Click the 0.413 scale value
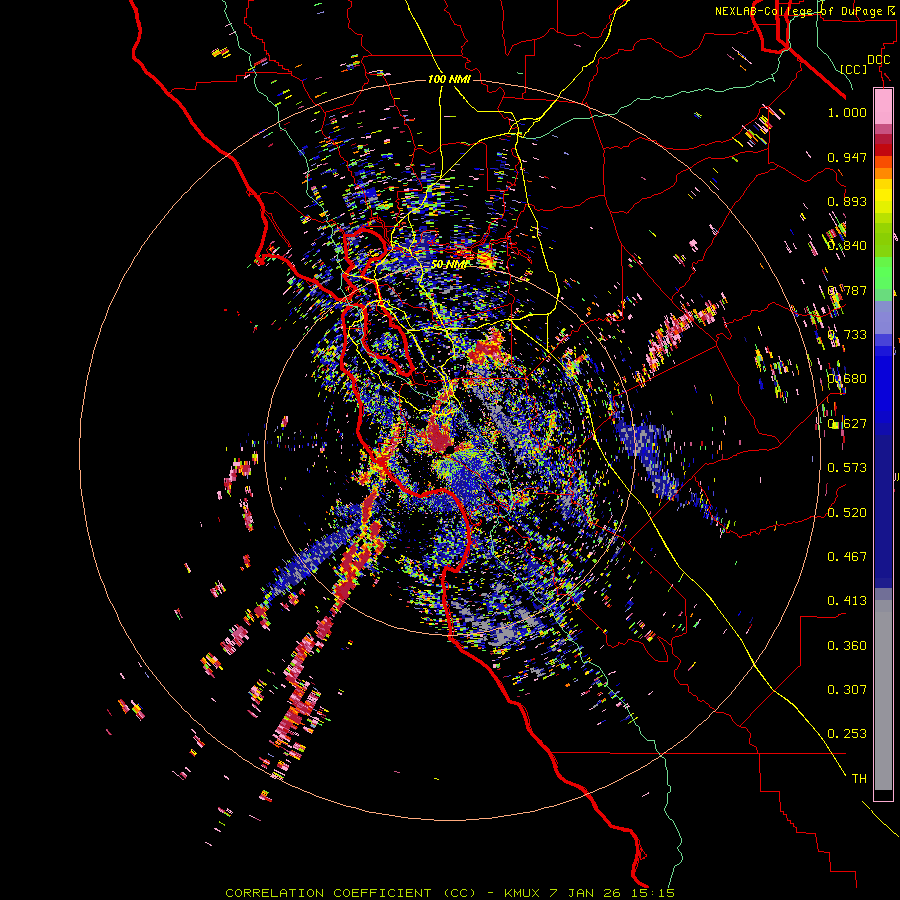Viewport: 900px width, 900px height. tap(847, 601)
